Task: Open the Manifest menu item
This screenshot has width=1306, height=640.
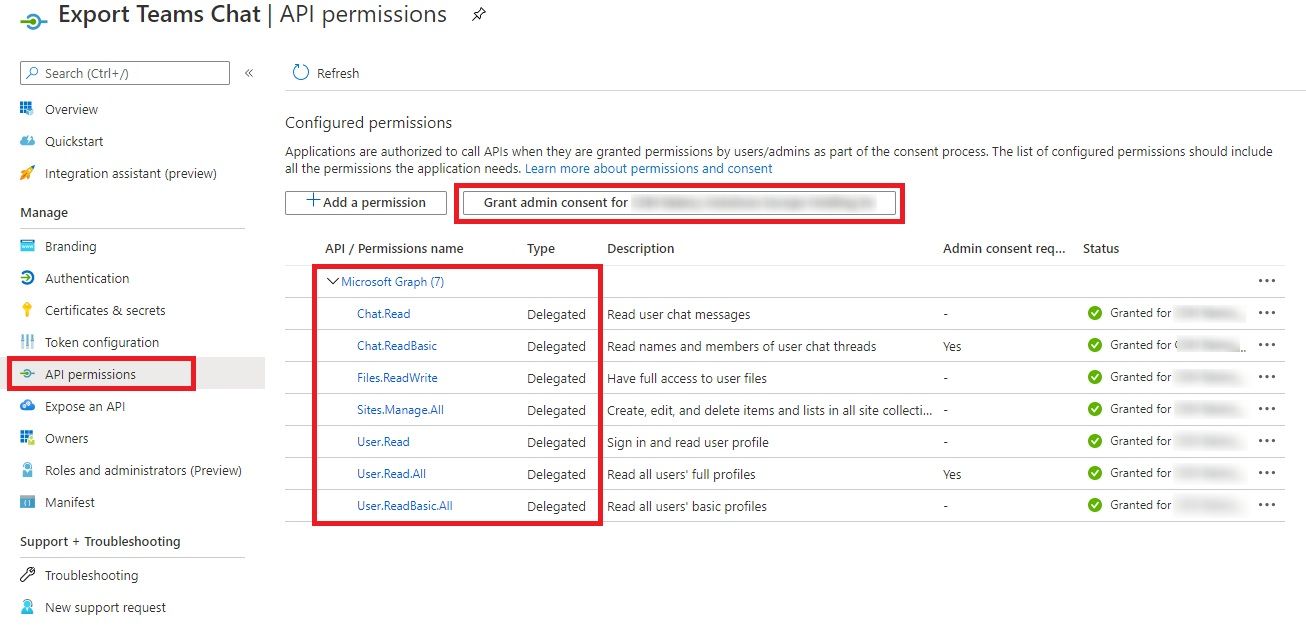Action: (x=70, y=502)
